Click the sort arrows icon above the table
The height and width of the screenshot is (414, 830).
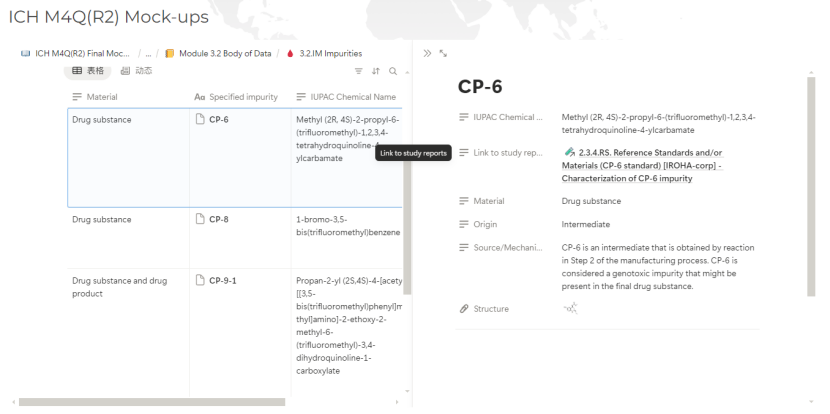click(x=377, y=70)
